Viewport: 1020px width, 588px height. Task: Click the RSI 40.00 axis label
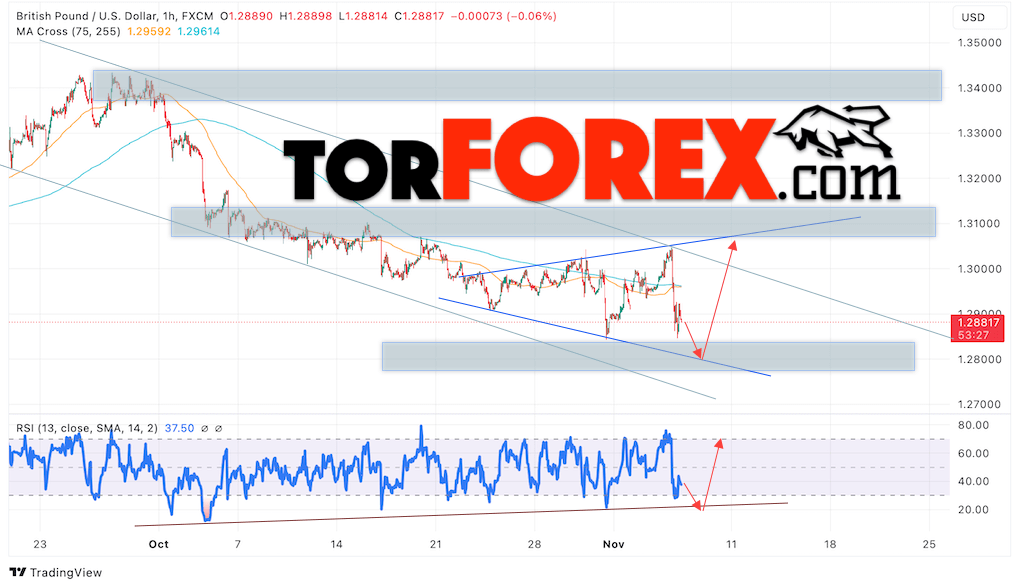coord(973,481)
